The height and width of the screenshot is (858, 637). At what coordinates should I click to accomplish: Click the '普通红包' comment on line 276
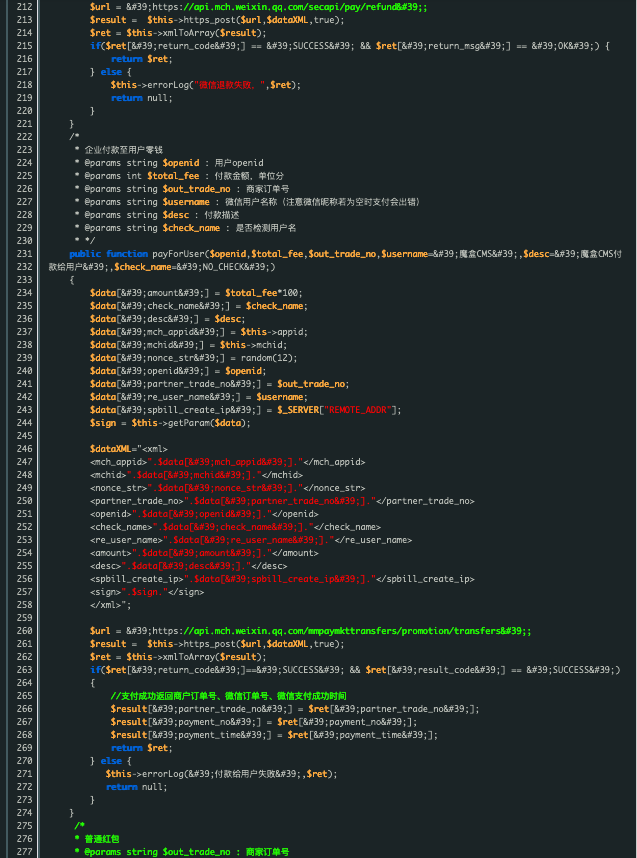pyautogui.click(x=102, y=839)
